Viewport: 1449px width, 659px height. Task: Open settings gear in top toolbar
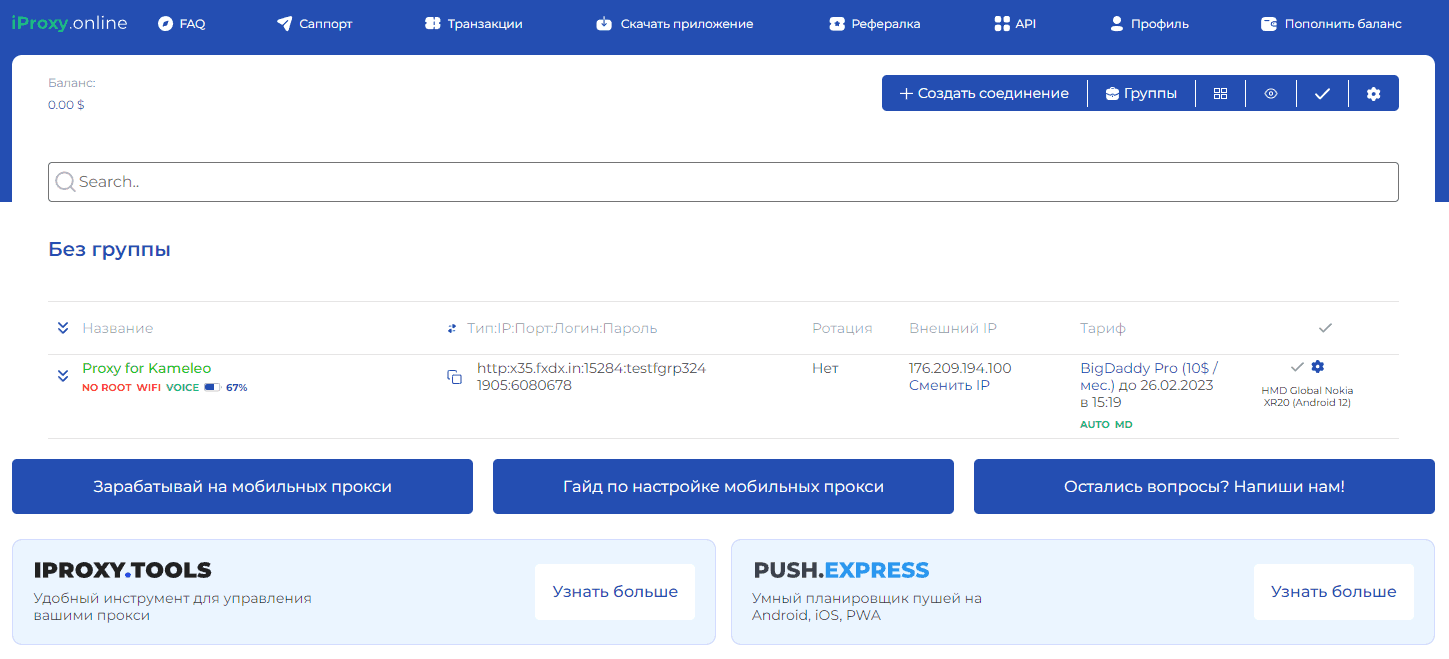point(1373,93)
